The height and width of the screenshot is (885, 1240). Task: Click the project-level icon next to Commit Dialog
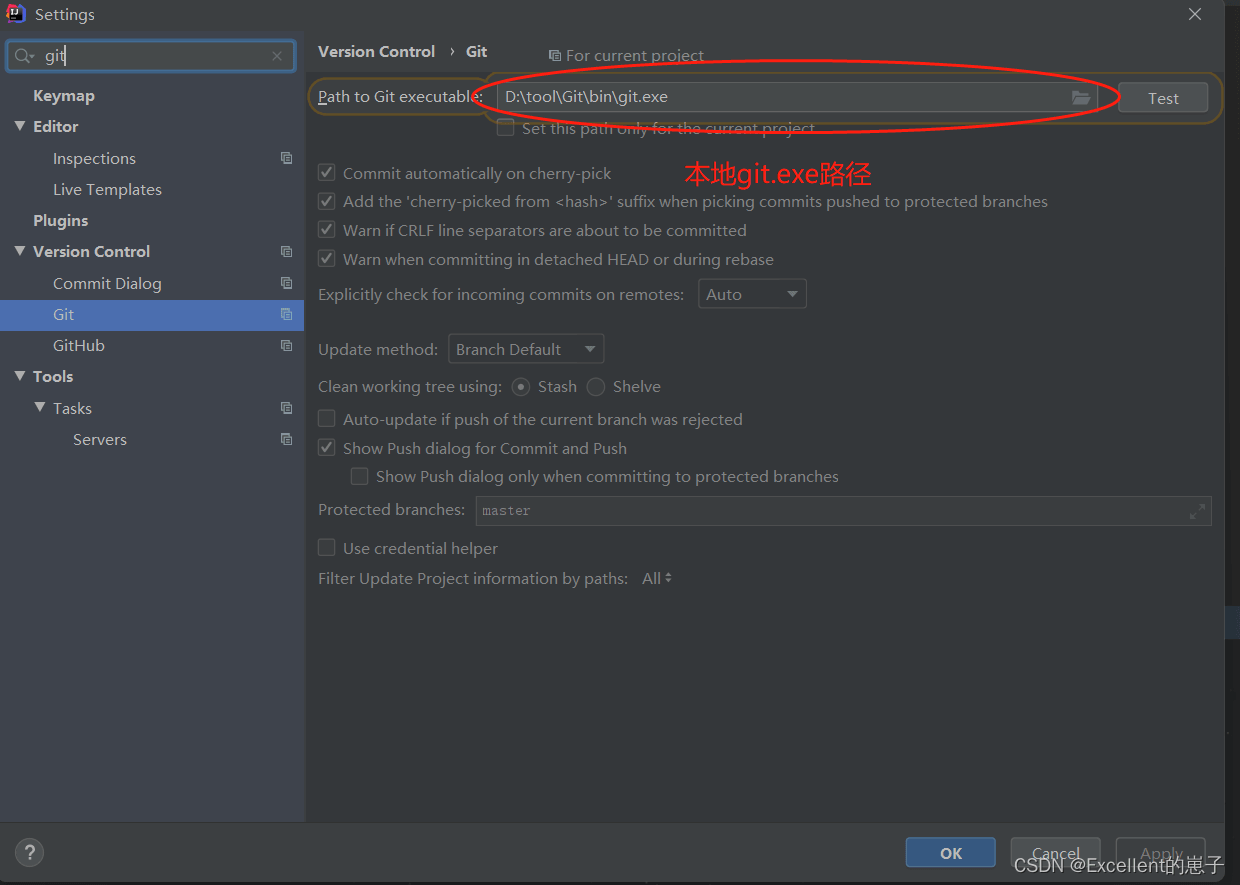(287, 283)
